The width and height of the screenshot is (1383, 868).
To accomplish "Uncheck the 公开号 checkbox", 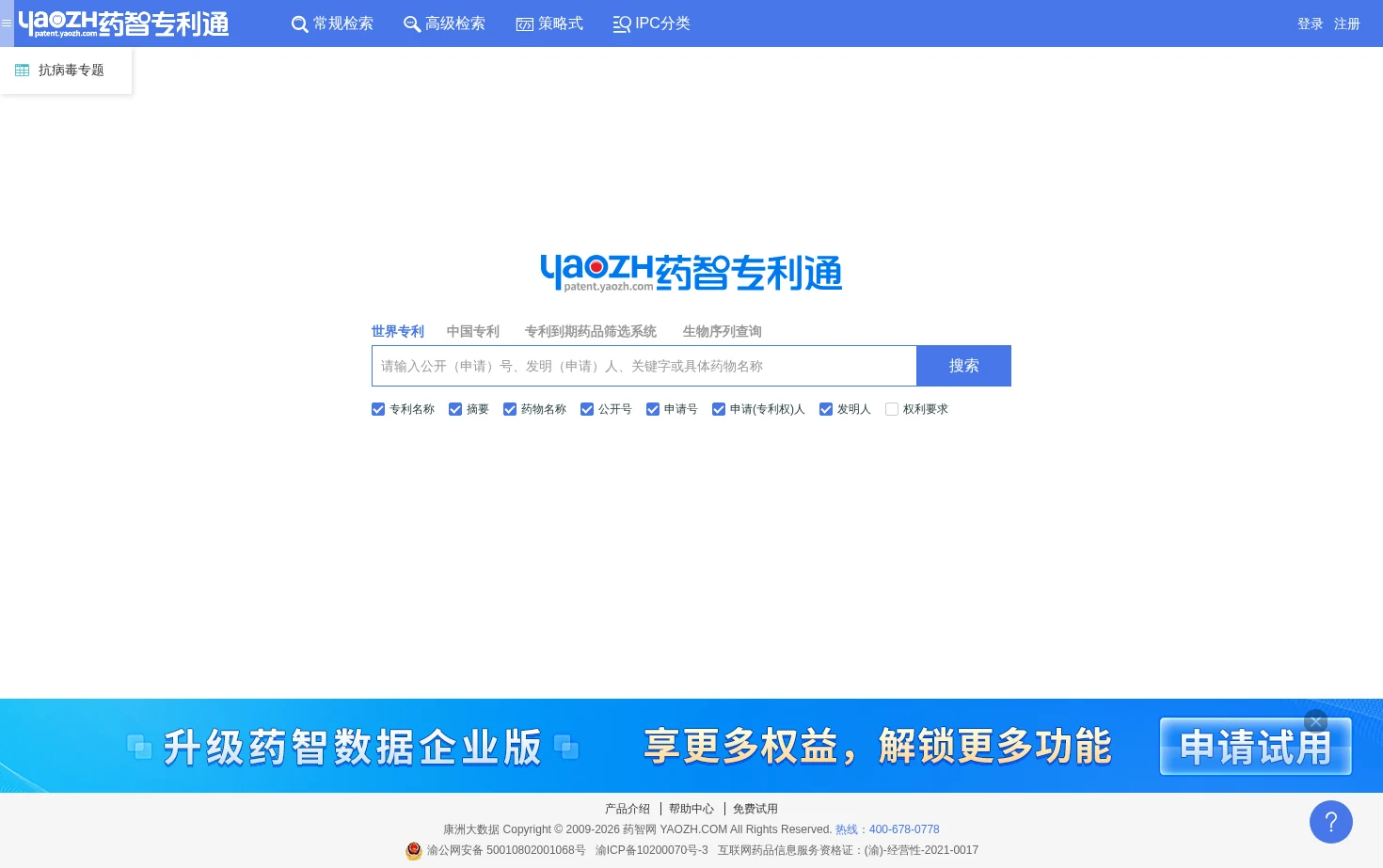I will click(x=587, y=409).
